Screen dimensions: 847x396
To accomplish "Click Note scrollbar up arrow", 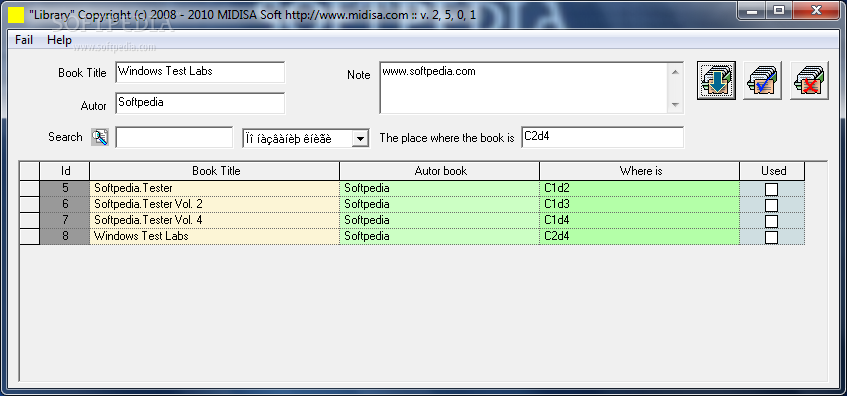I will (x=675, y=71).
